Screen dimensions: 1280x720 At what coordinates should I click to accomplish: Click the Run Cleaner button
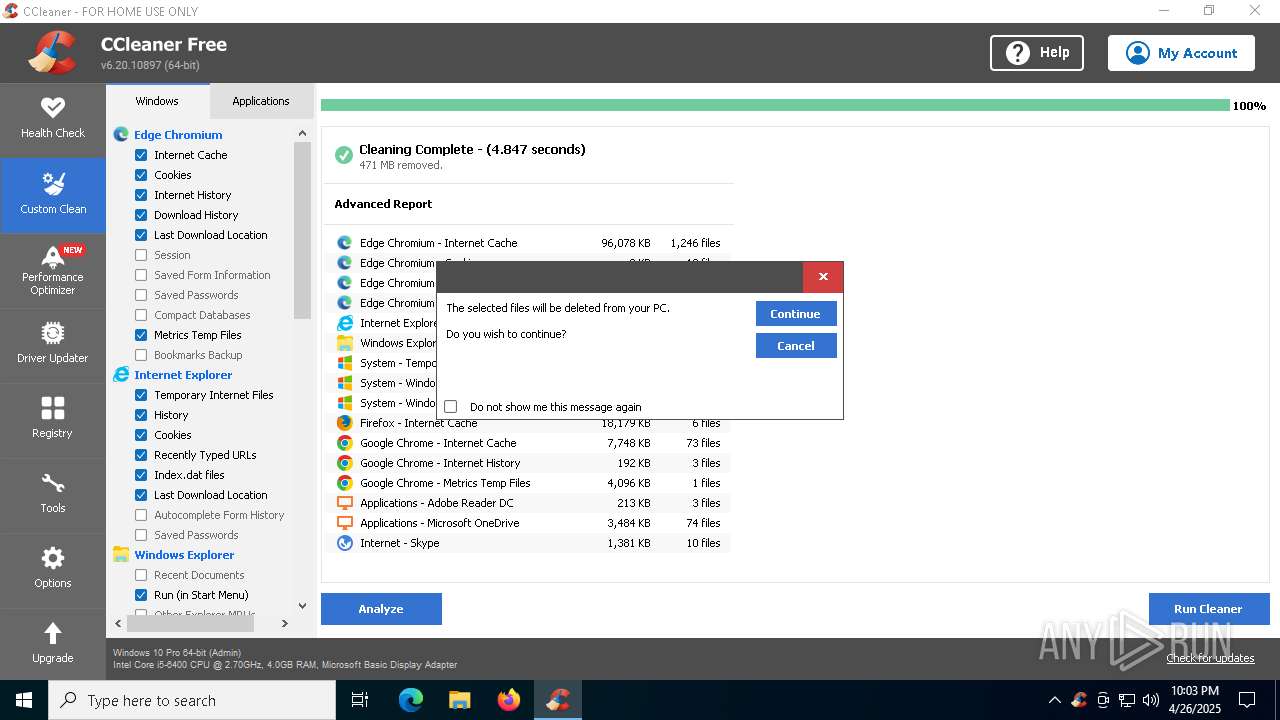coord(1208,609)
